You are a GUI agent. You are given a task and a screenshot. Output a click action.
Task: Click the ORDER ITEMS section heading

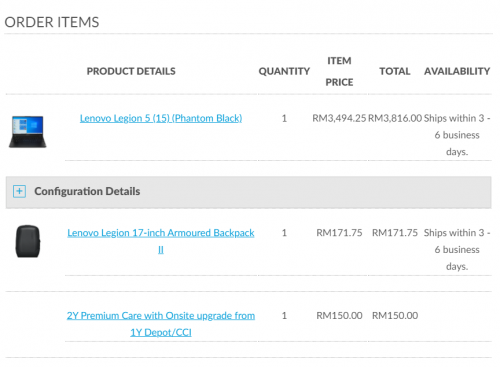click(52, 22)
